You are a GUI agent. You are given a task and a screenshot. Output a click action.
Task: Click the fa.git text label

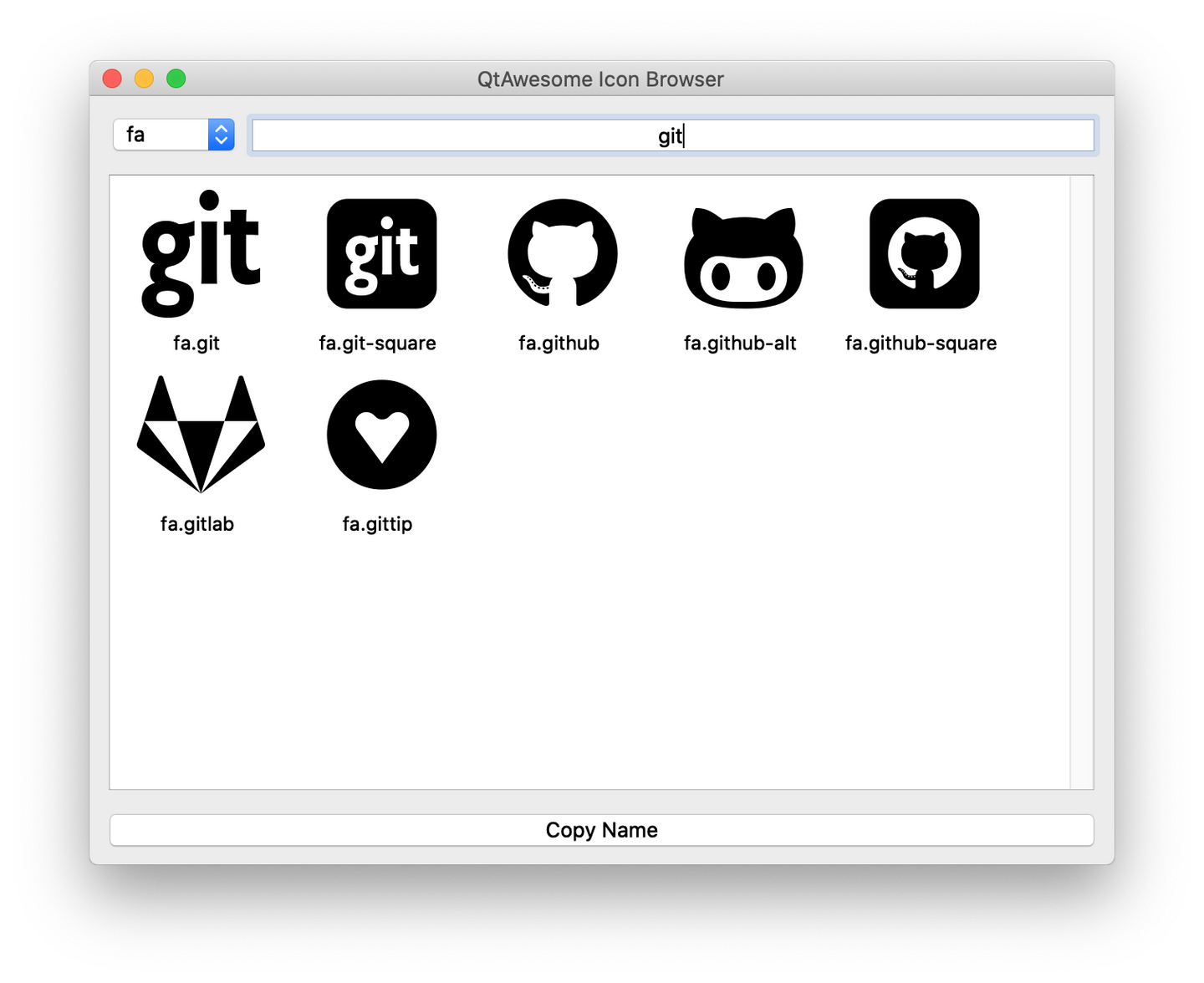196,344
